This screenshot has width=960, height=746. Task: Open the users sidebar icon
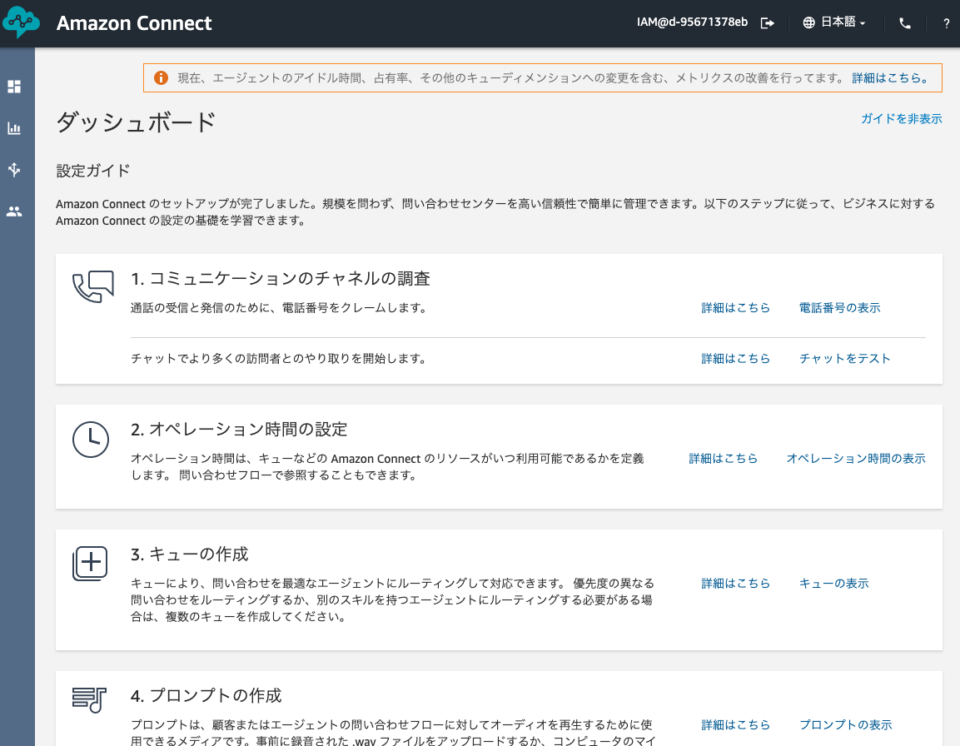click(14, 211)
